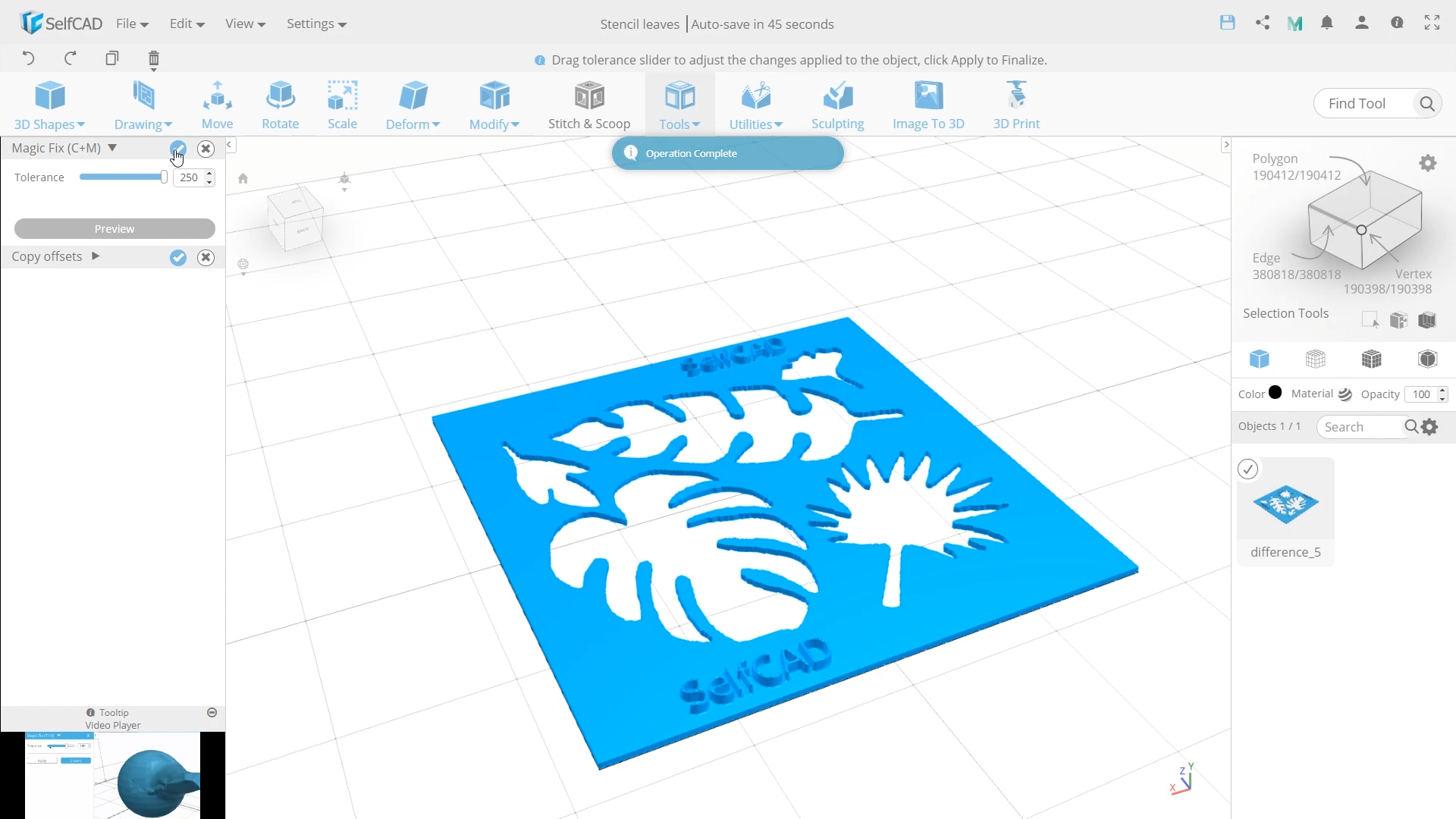
Task: Open the File menu
Action: pyautogui.click(x=132, y=24)
